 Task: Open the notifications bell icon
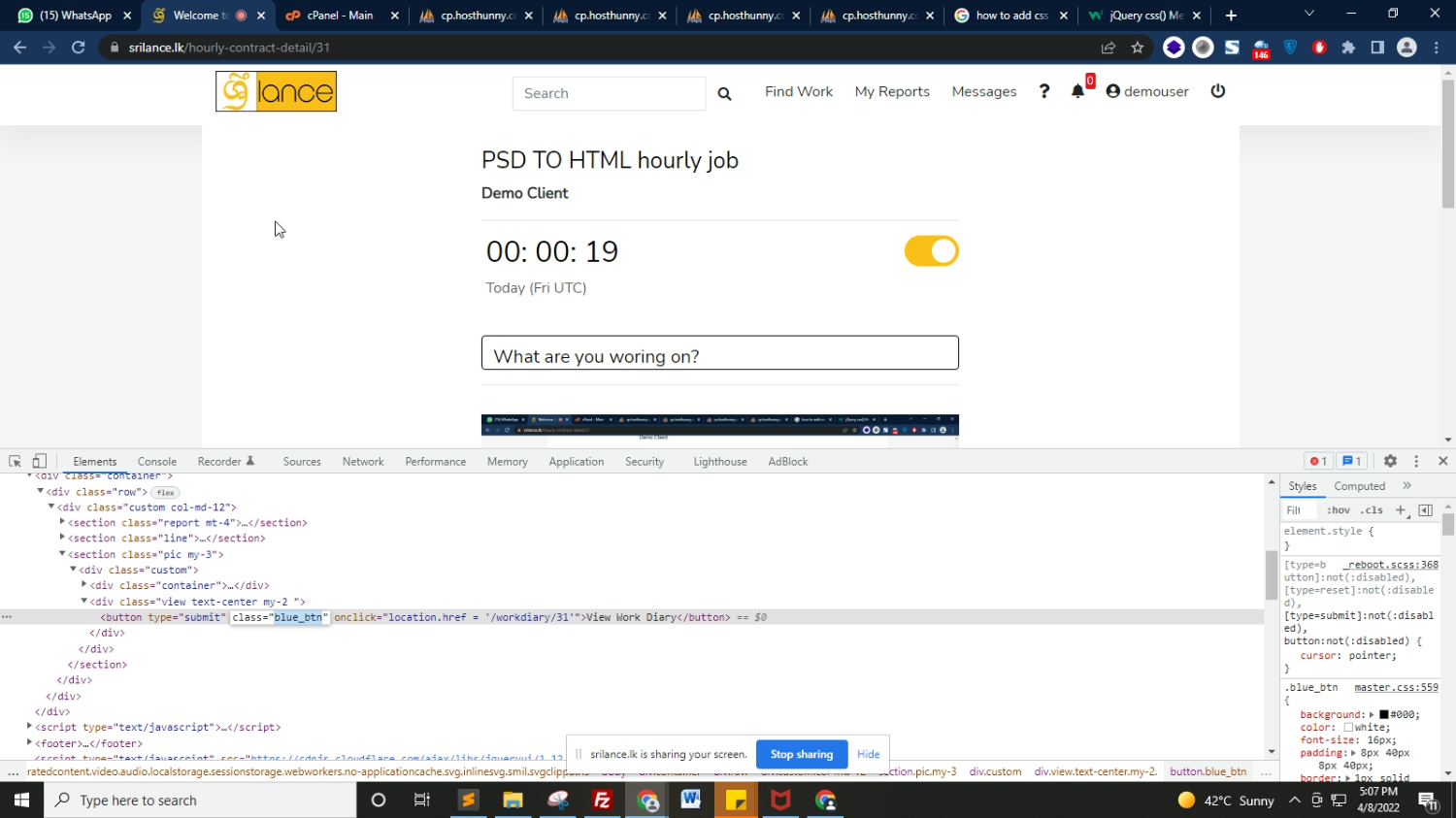coord(1077,91)
